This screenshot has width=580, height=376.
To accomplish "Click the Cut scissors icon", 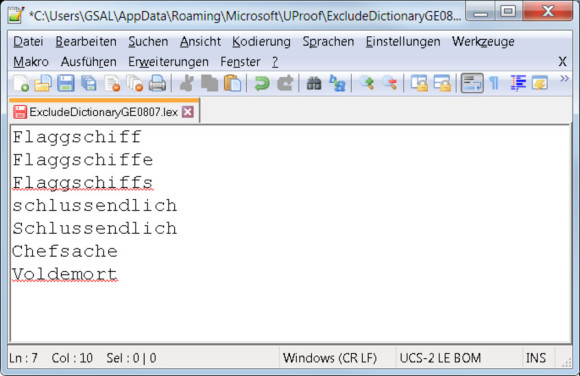I will pos(187,83).
